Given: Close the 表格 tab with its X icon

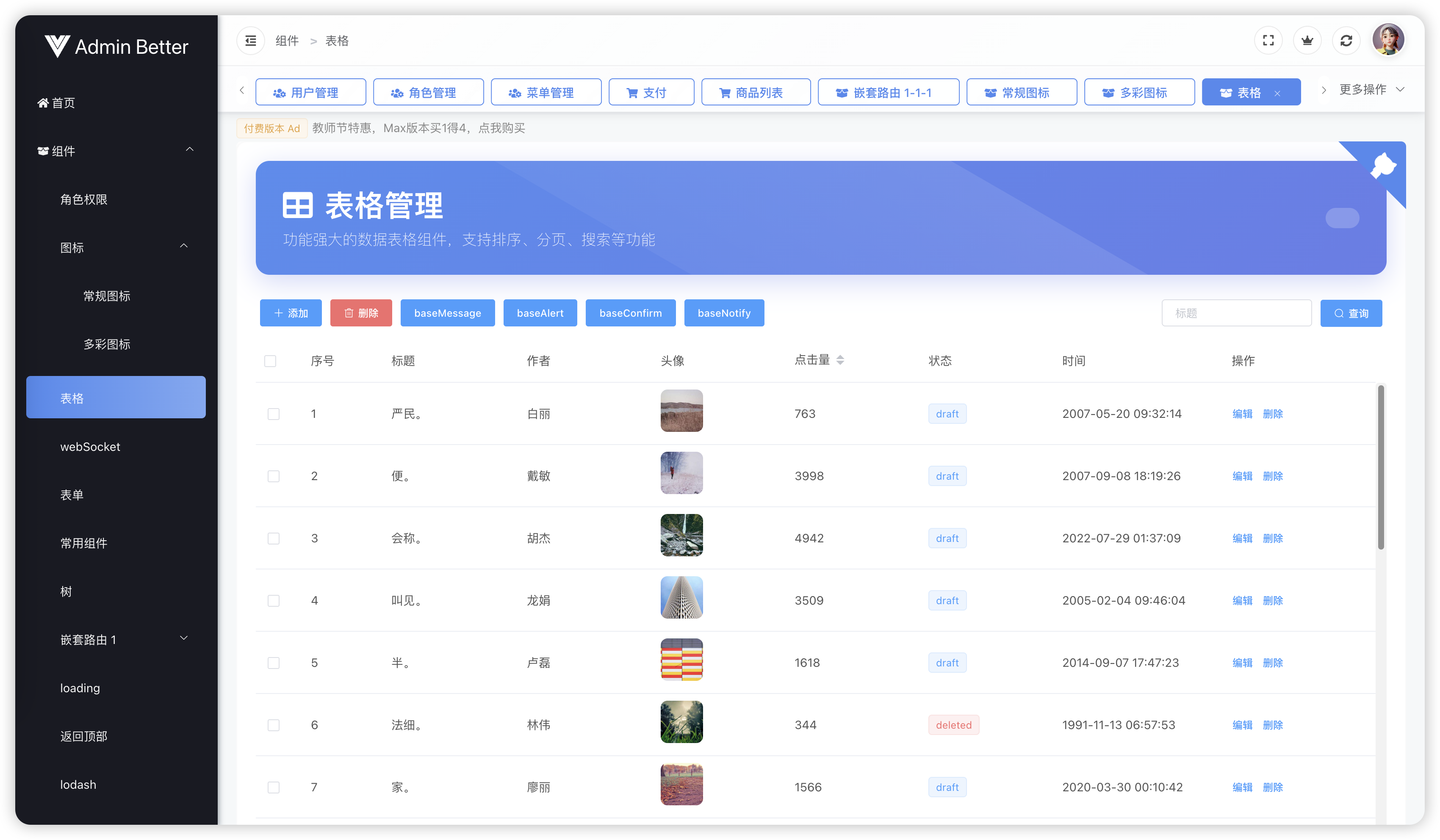Looking at the screenshot, I should (1277, 93).
